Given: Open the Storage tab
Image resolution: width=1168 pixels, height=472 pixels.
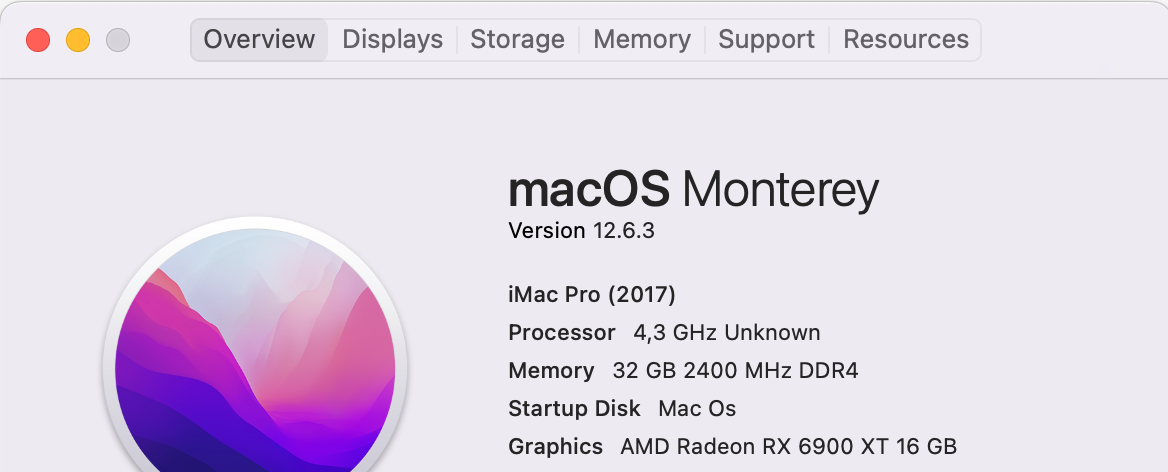Looking at the screenshot, I should 517,40.
